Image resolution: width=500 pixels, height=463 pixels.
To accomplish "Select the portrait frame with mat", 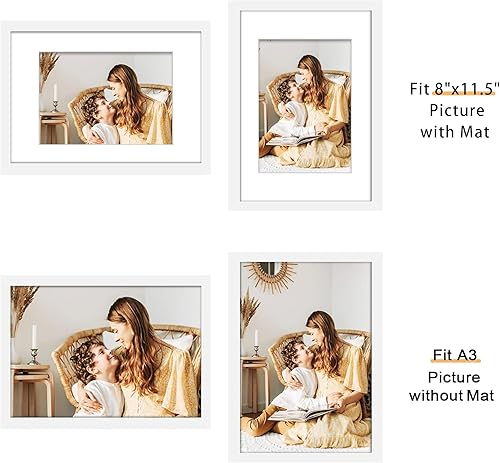I will point(305,105).
